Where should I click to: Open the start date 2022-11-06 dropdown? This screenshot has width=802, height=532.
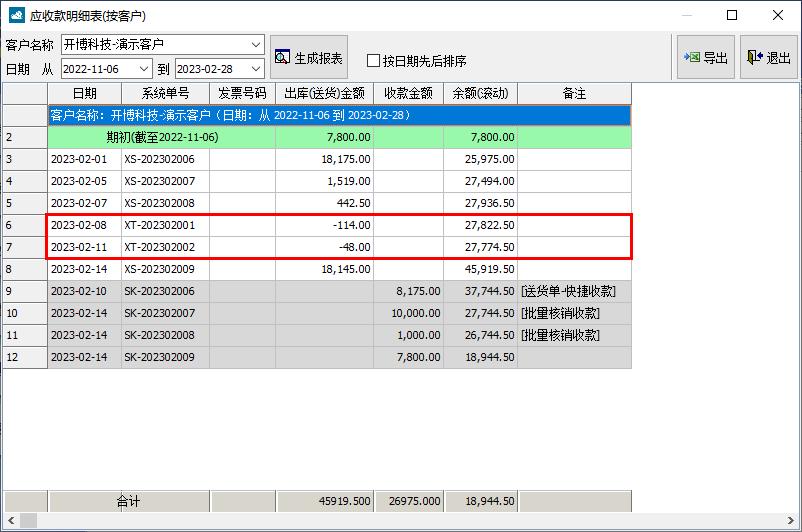144,69
